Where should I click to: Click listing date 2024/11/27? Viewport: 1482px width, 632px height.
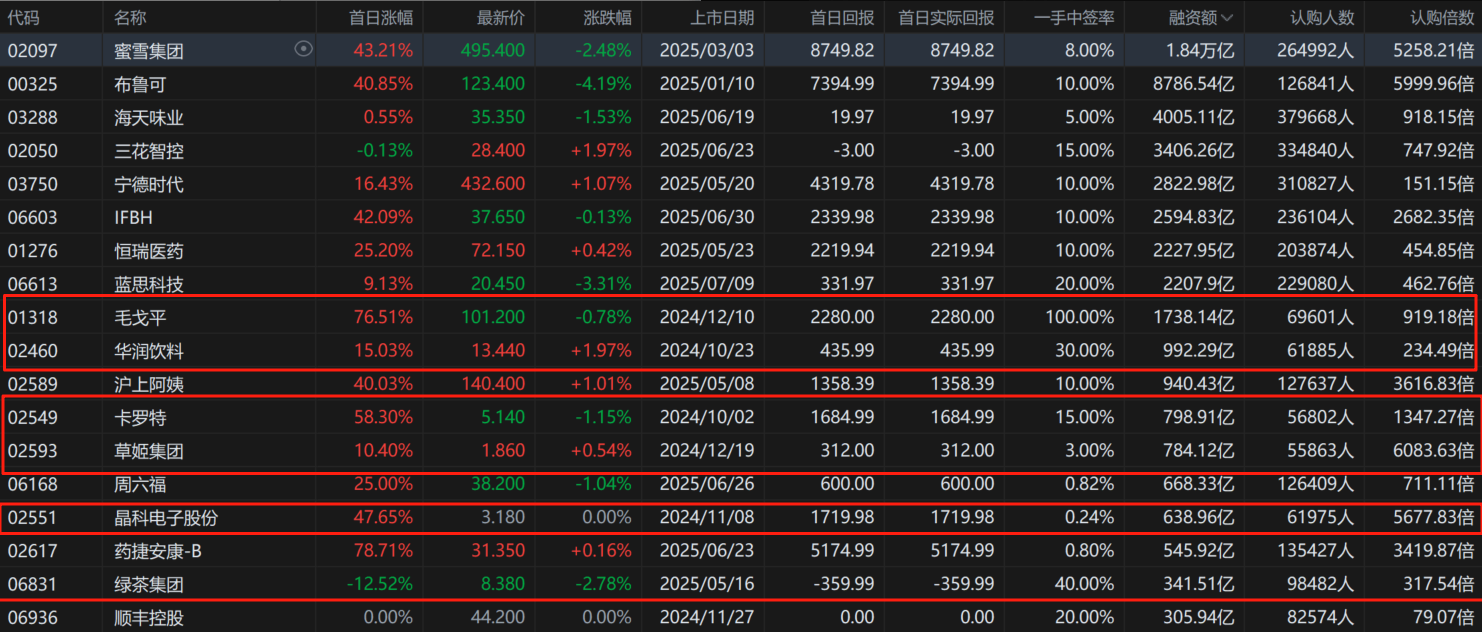coord(707,618)
